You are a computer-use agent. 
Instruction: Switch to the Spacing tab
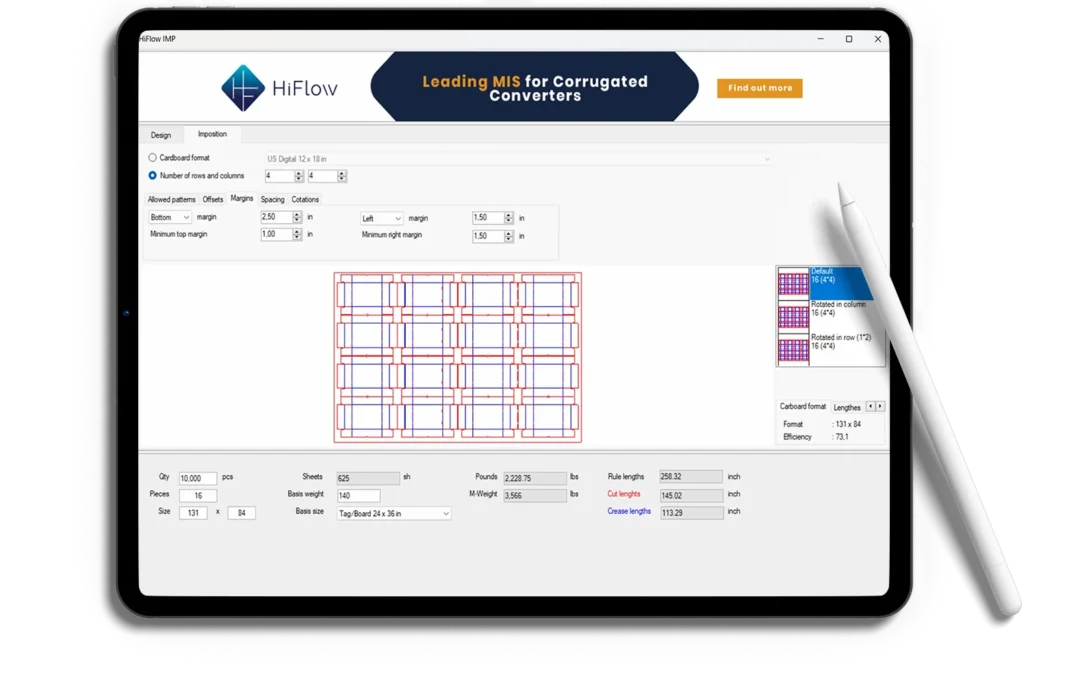272,199
